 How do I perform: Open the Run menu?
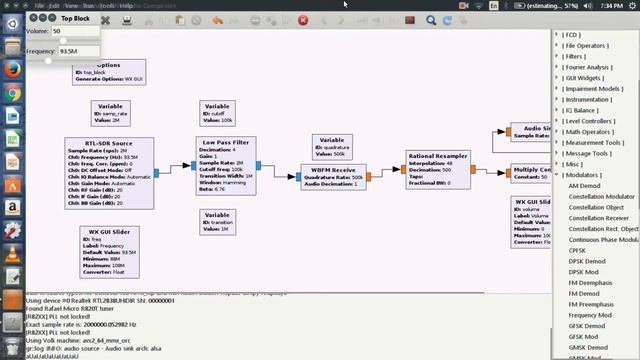click(89, 6)
